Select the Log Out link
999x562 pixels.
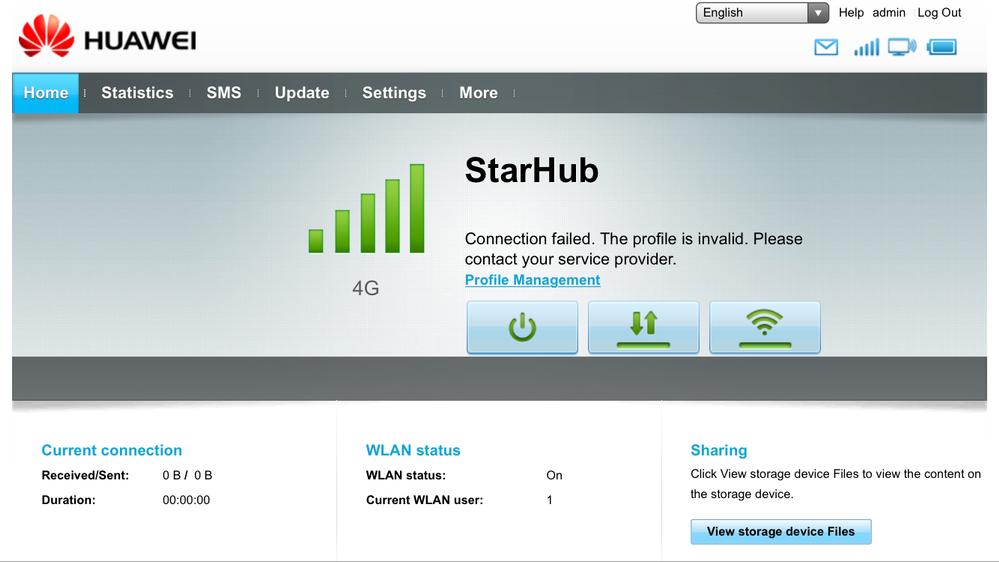(939, 13)
